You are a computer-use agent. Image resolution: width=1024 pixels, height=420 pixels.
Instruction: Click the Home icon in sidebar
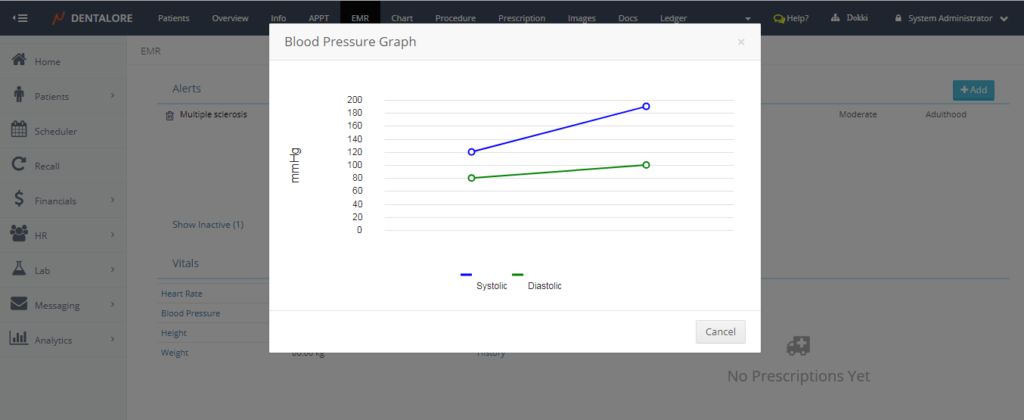pyautogui.click(x=18, y=61)
